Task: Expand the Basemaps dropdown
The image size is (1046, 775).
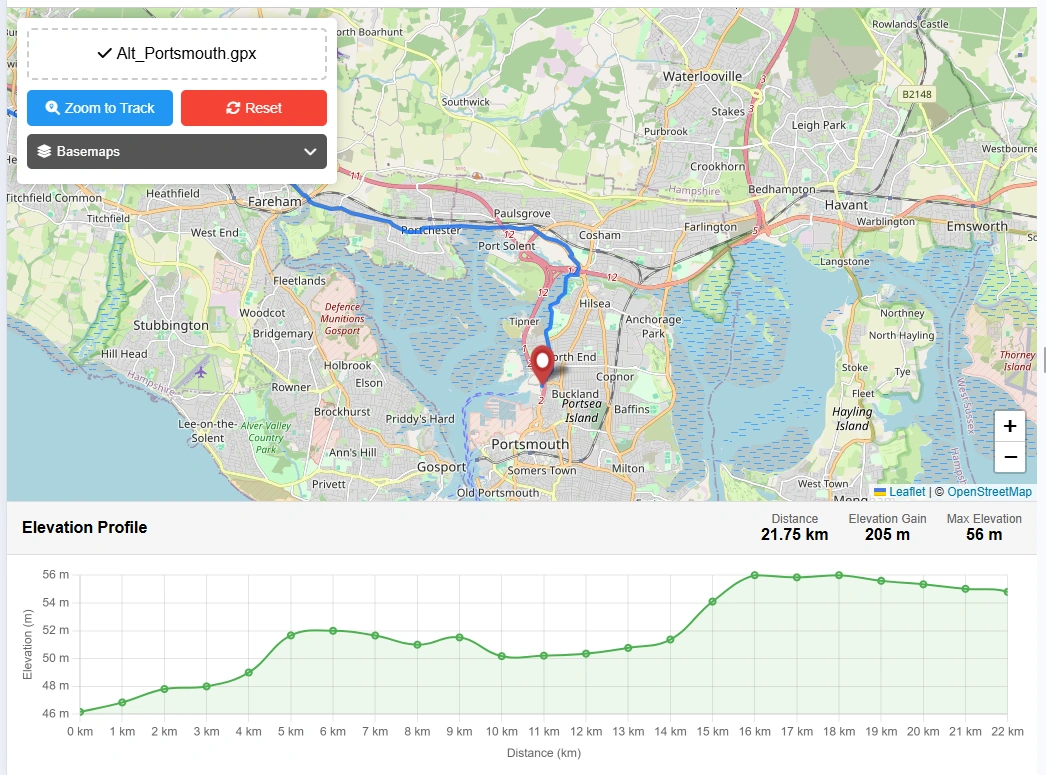Action: [176, 151]
